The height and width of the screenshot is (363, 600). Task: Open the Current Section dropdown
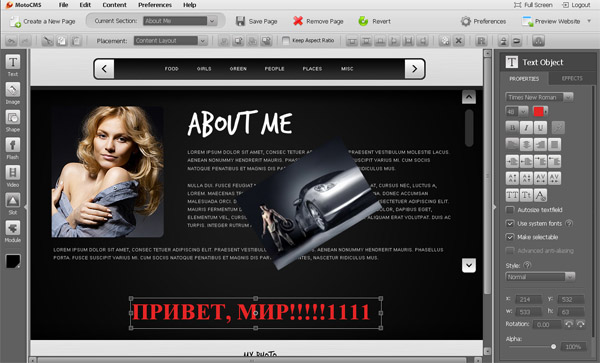[x=180, y=21]
